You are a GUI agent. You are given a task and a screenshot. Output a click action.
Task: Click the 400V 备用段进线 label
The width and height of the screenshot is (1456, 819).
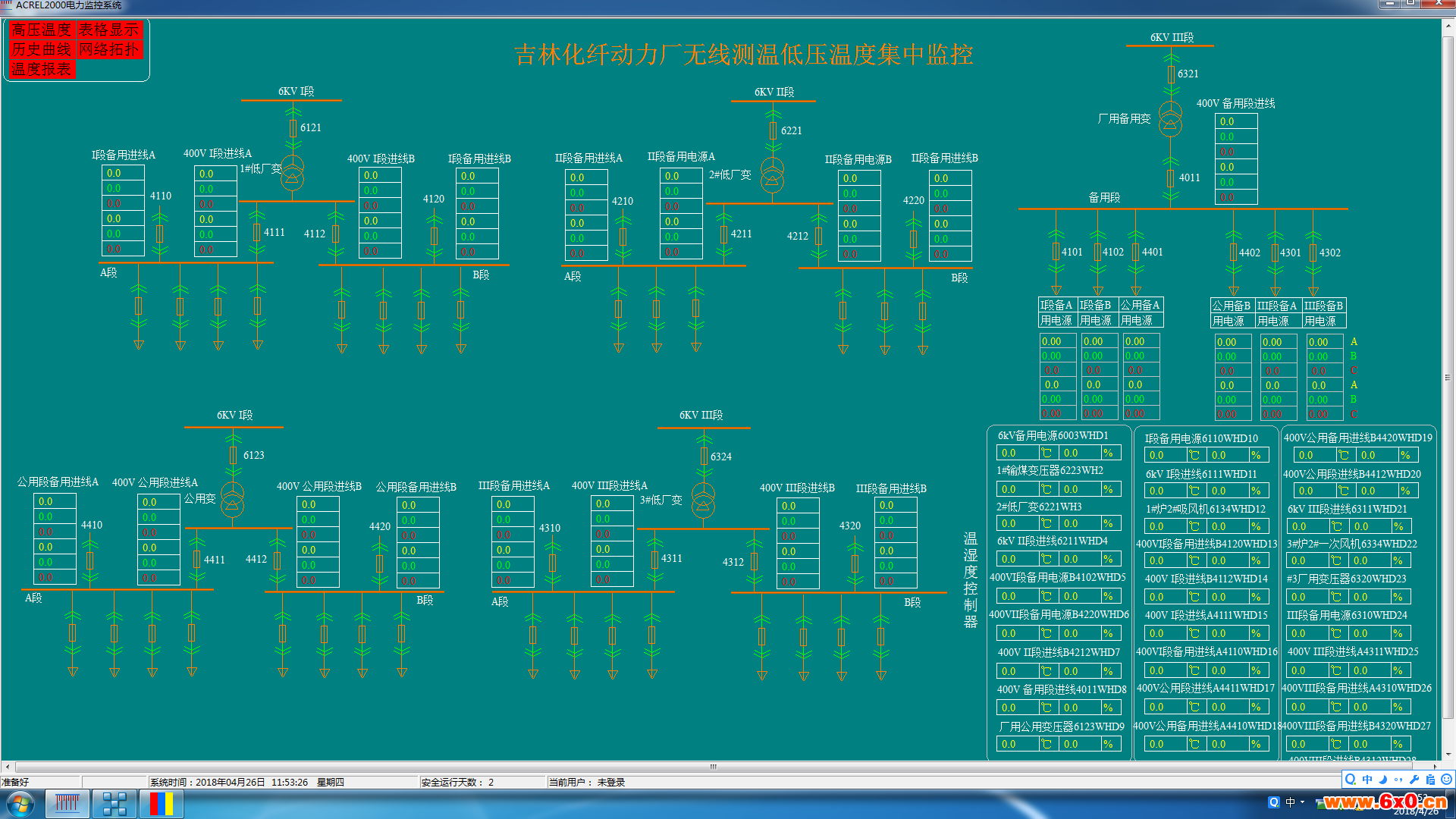(x=1235, y=103)
